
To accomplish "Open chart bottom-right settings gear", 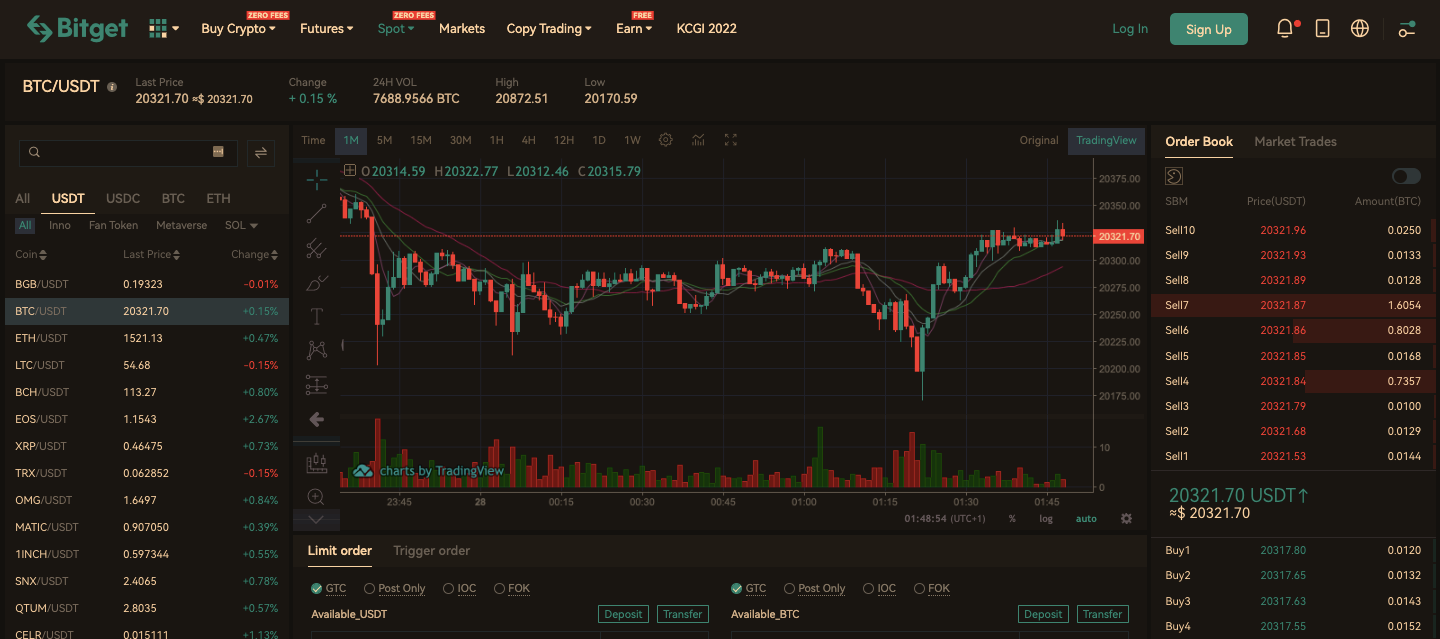I will (1127, 519).
